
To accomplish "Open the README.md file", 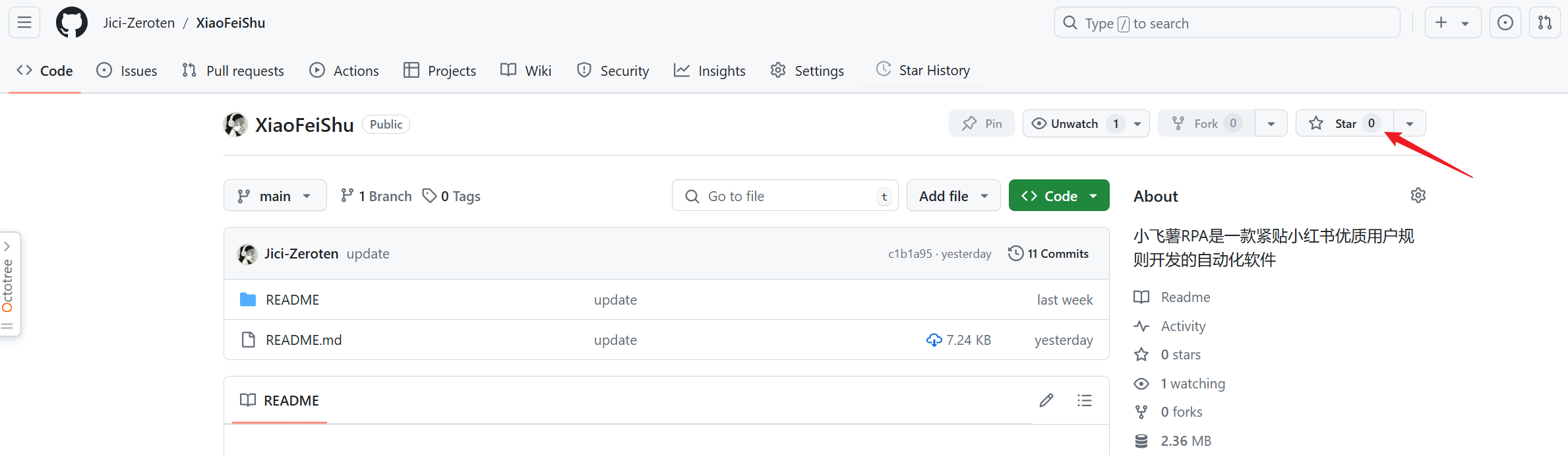I will [303, 340].
